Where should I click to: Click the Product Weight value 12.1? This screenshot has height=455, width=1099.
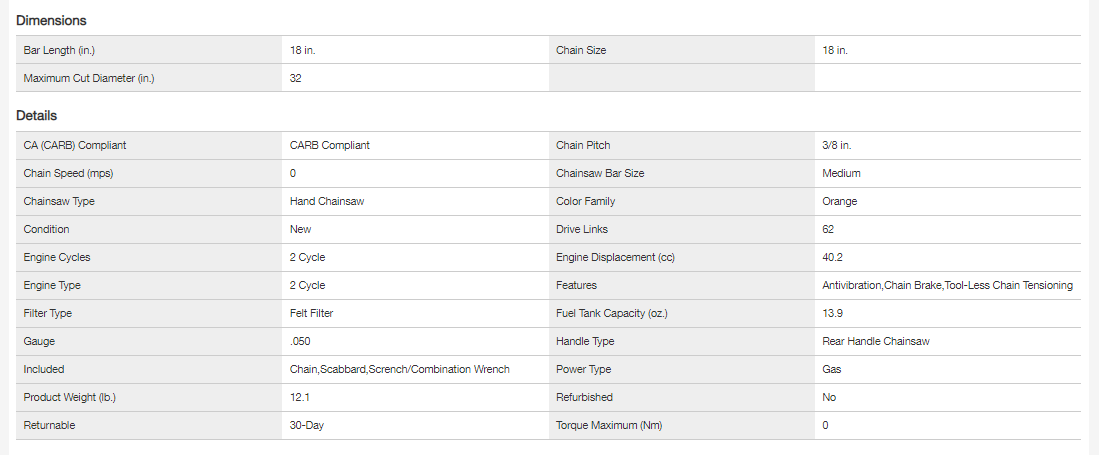(x=300, y=397)
